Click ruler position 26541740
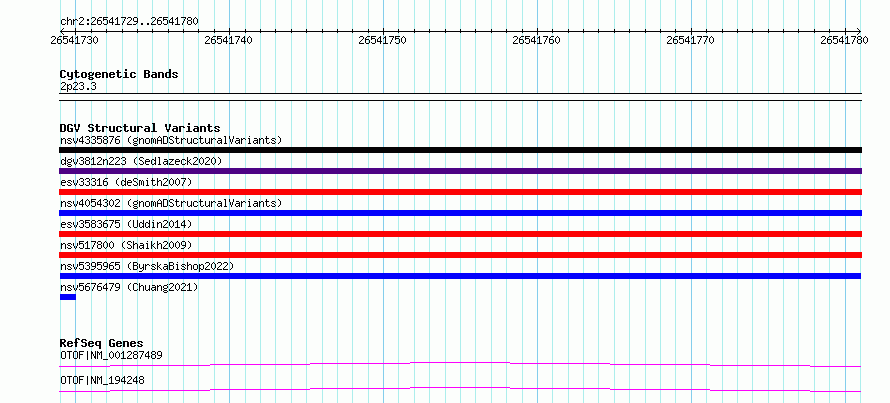 [x=229, y=40]
